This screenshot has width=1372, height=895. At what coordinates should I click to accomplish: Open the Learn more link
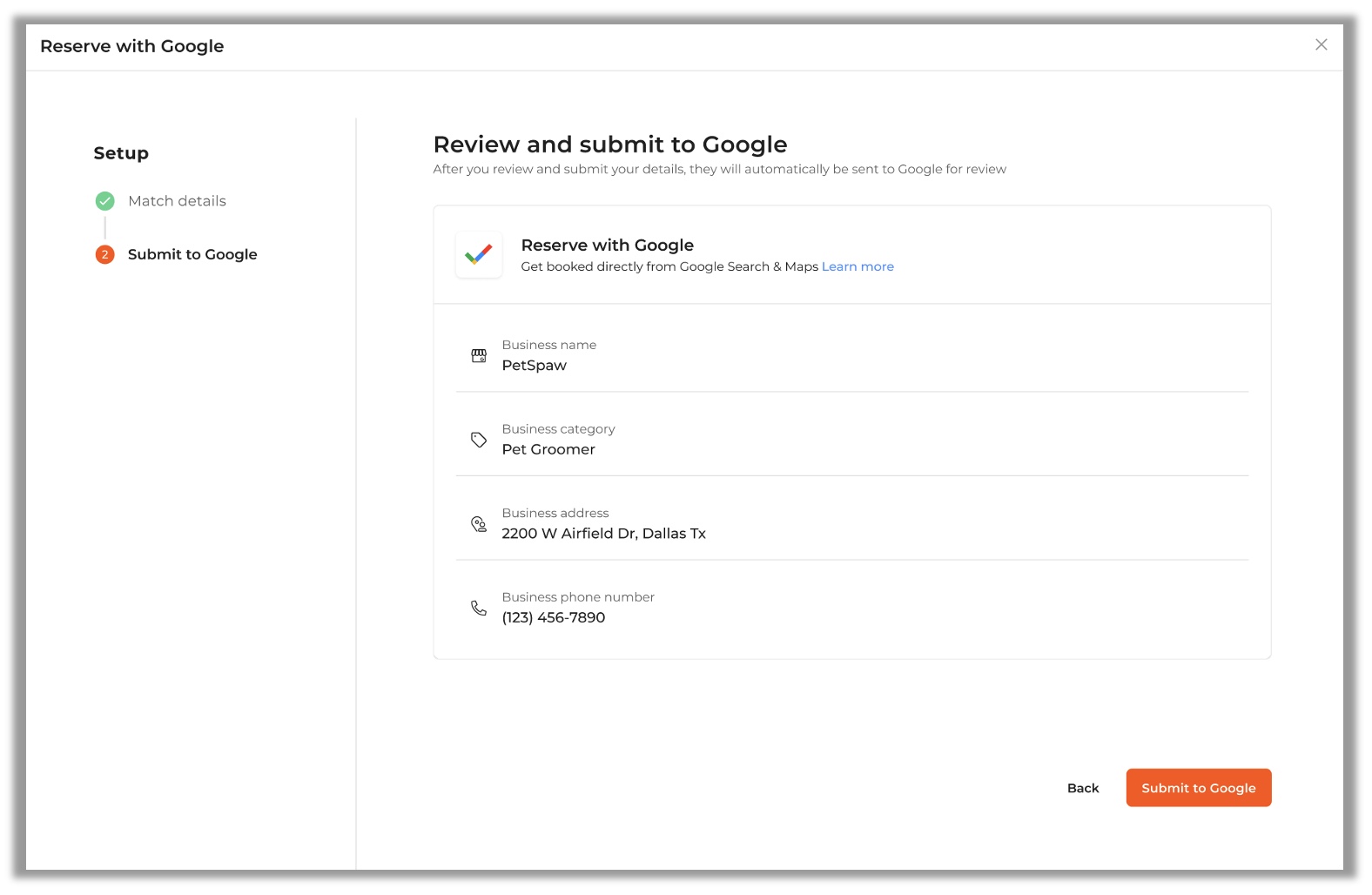point(857,266)
